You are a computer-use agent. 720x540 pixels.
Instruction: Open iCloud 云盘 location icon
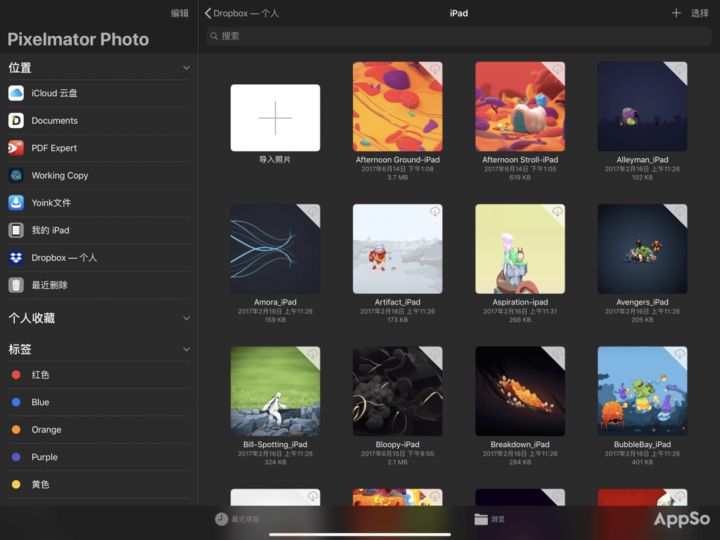click(16, 93)
